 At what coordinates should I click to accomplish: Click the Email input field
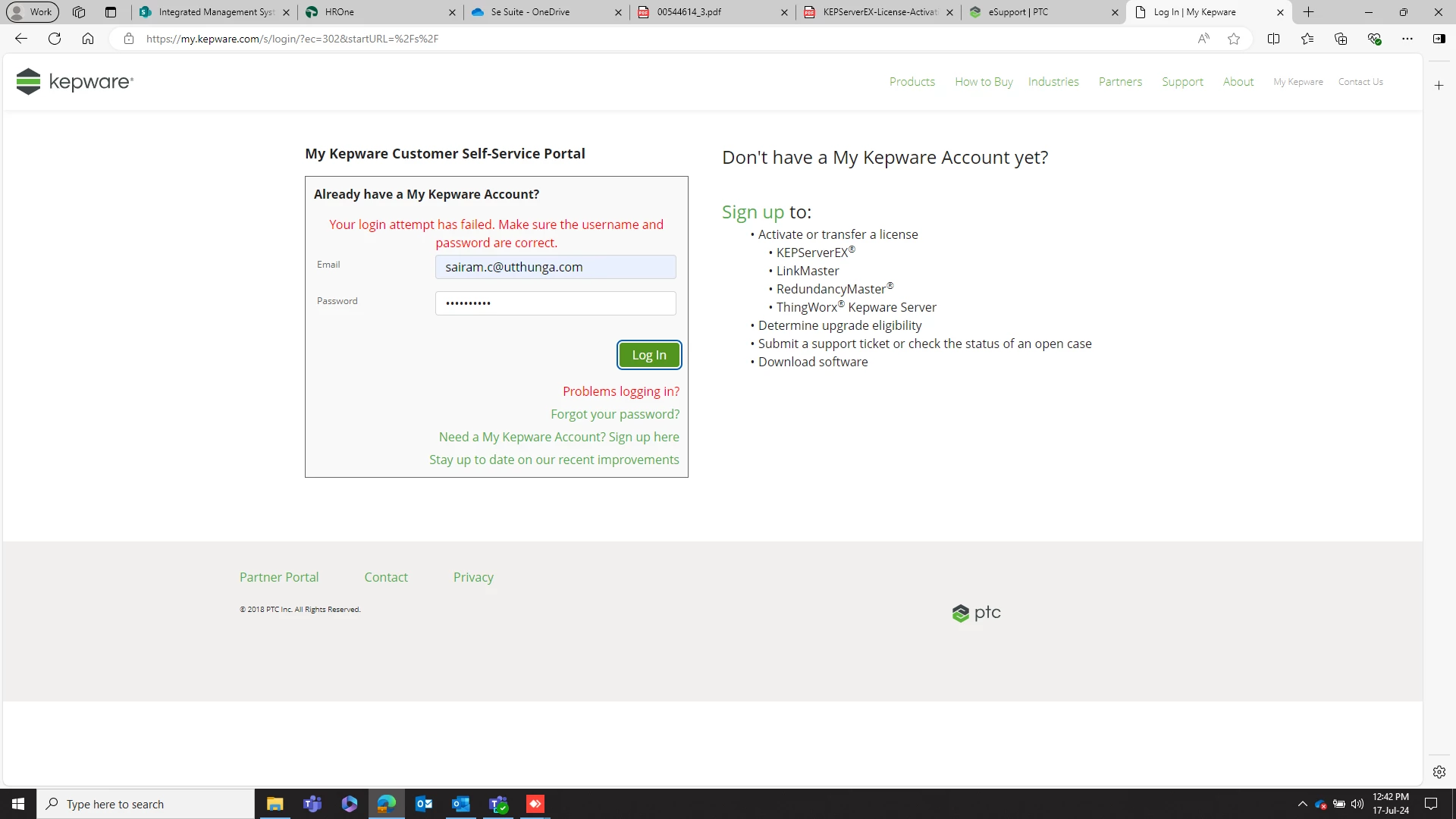[555, 267]
